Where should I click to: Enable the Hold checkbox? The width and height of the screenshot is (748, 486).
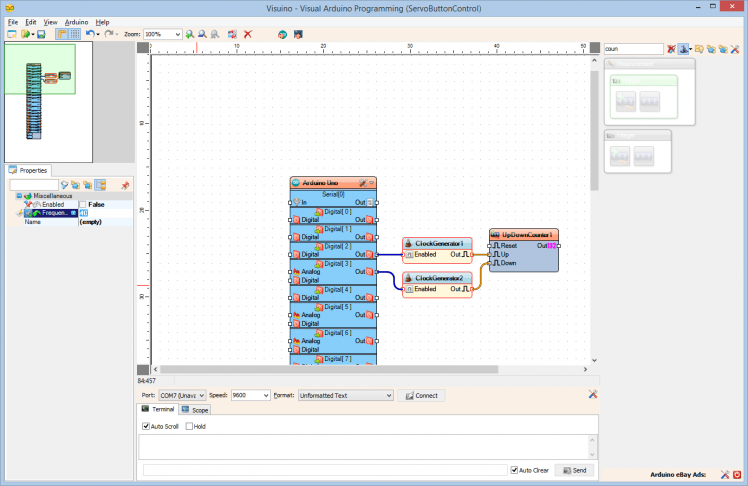pyautogui.click(x=190, y=426)
